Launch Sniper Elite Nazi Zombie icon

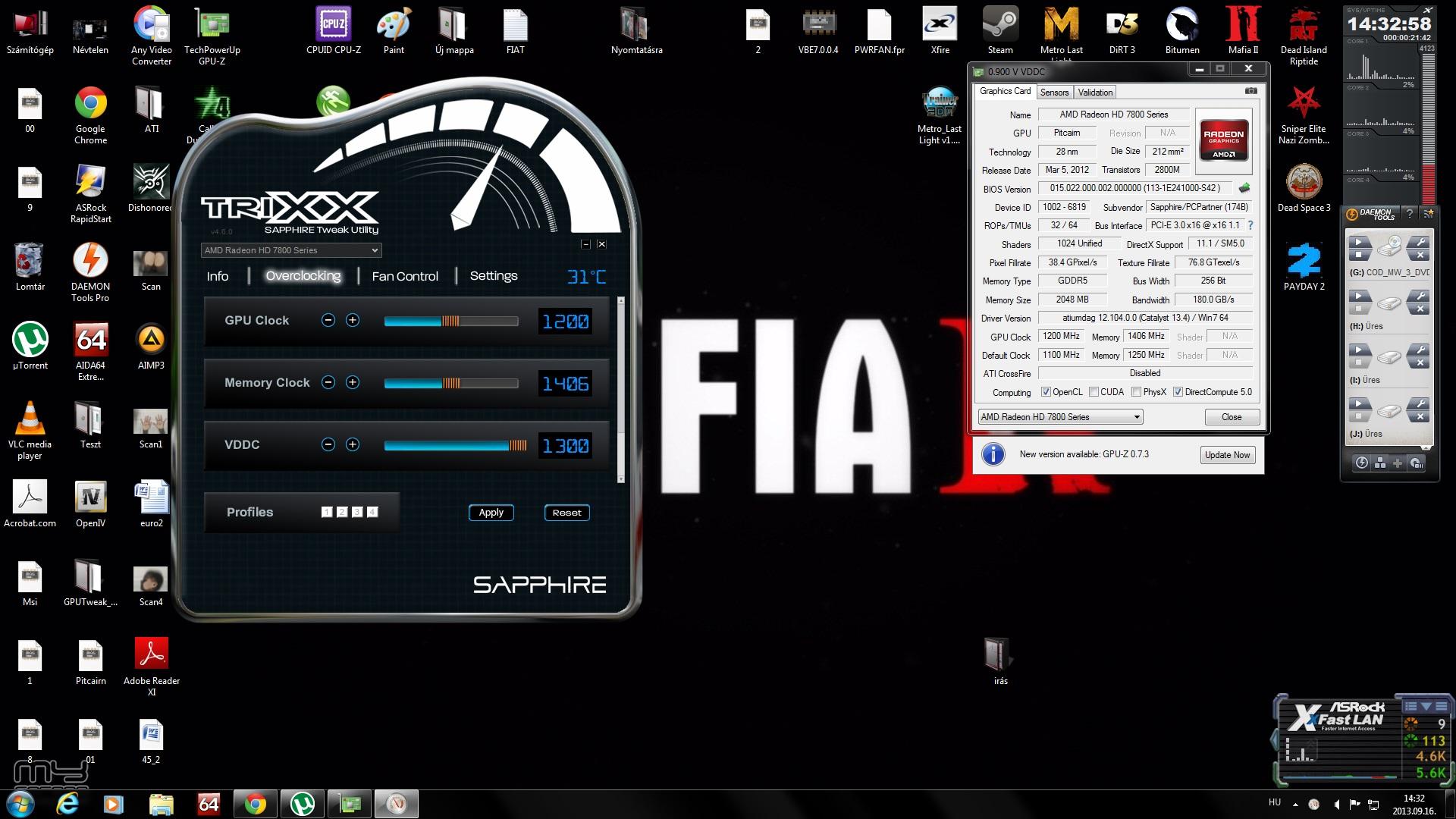1304,115
